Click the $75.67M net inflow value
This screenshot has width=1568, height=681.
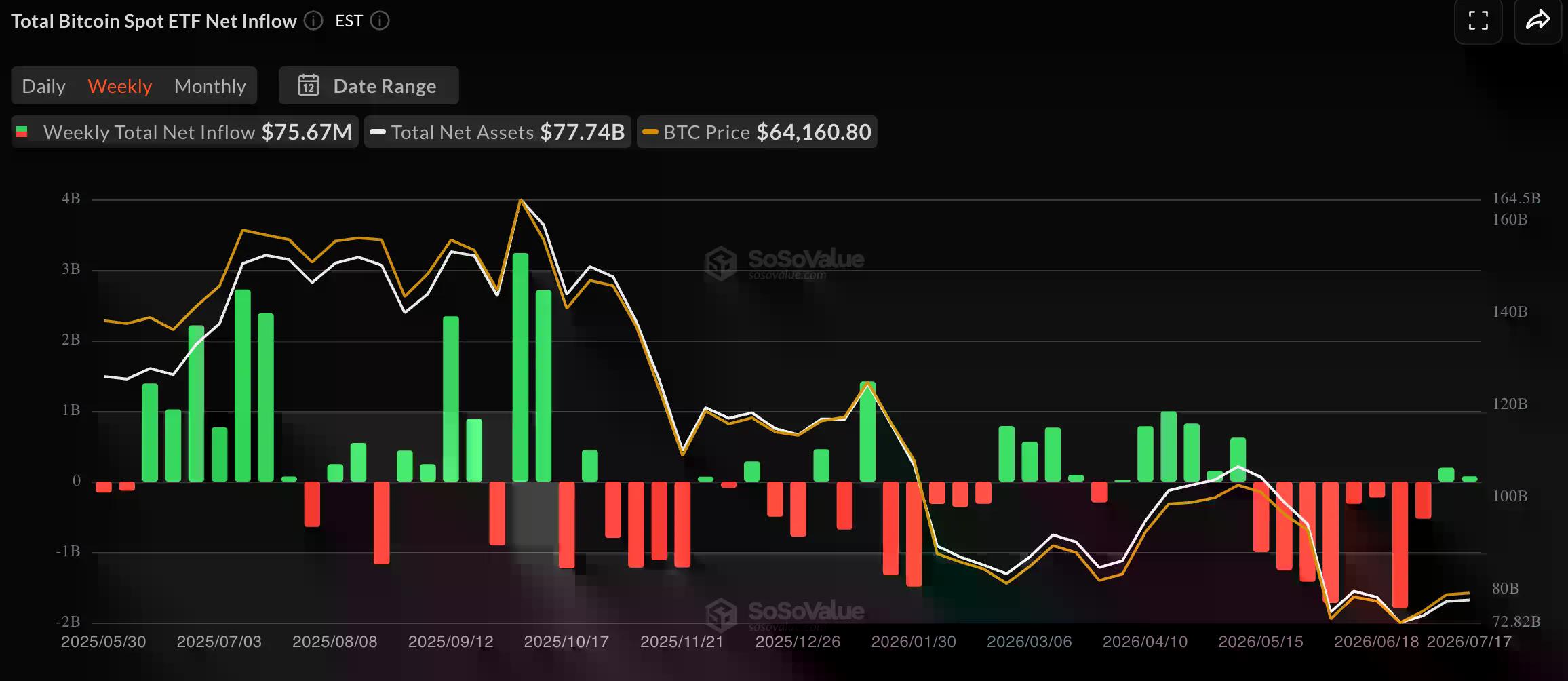(x=307, y=132)
